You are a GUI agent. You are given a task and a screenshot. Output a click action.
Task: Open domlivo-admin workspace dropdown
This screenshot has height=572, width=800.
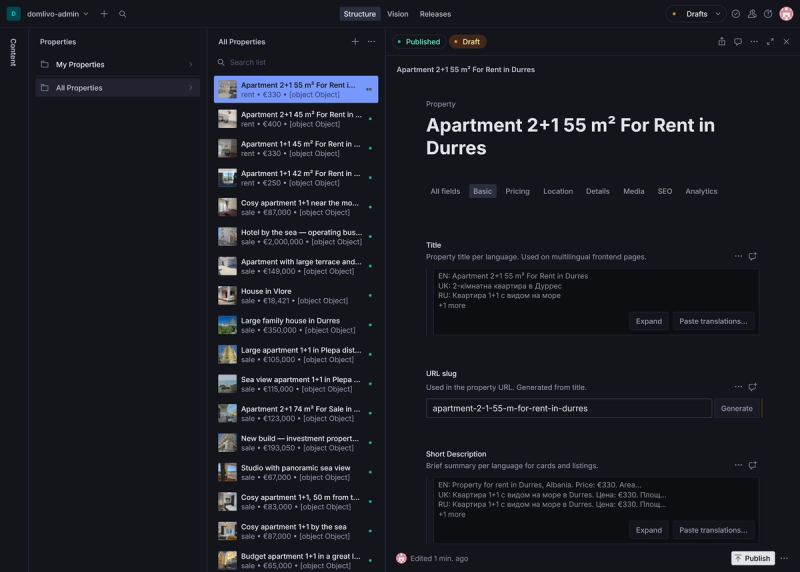click(57, 14)
